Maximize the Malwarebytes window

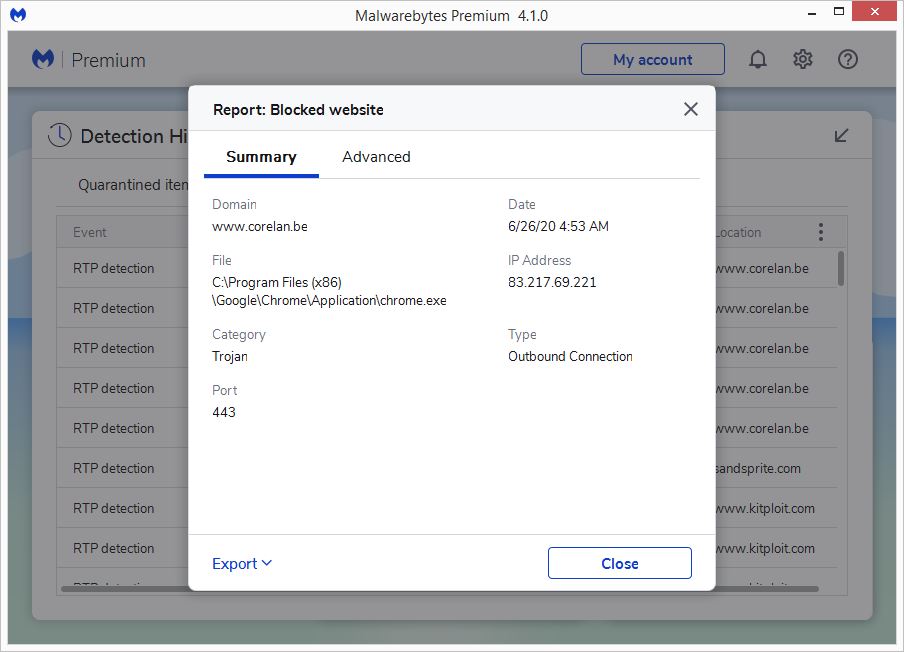tap(839, 12)
